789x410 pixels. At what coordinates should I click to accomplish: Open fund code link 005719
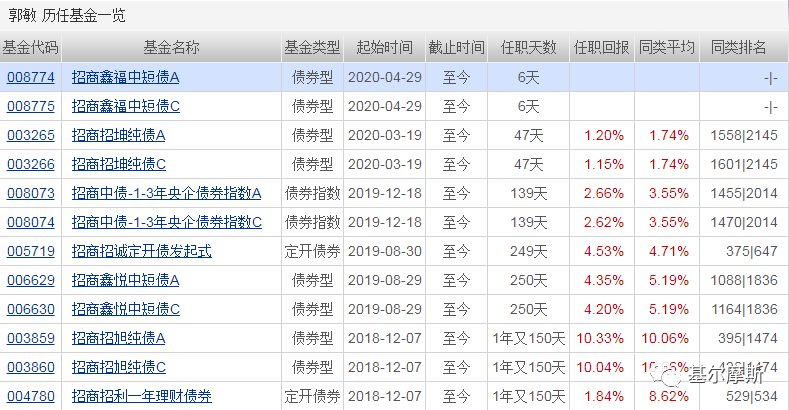[31, 251]
